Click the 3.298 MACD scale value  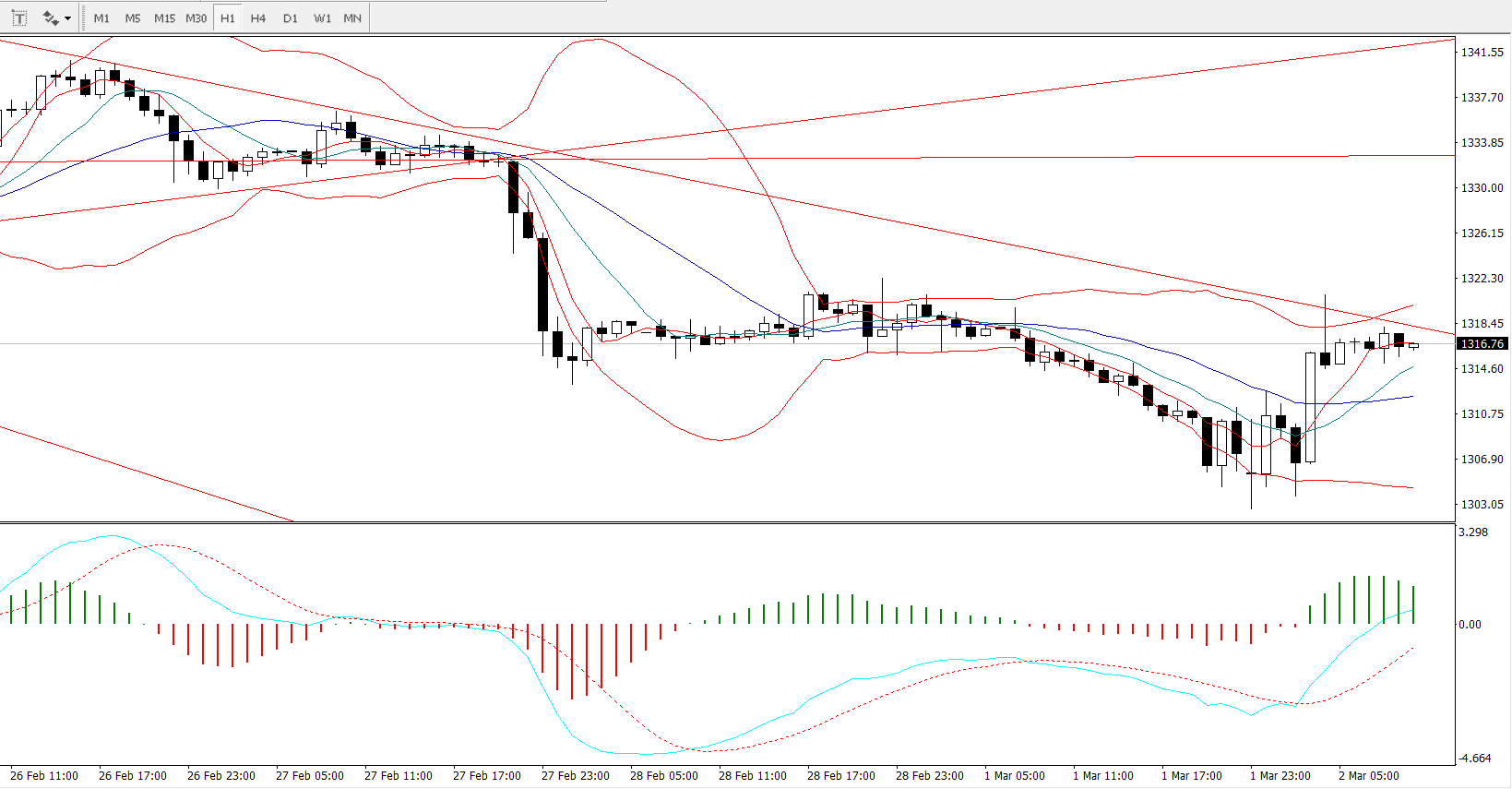(1473, 532)
